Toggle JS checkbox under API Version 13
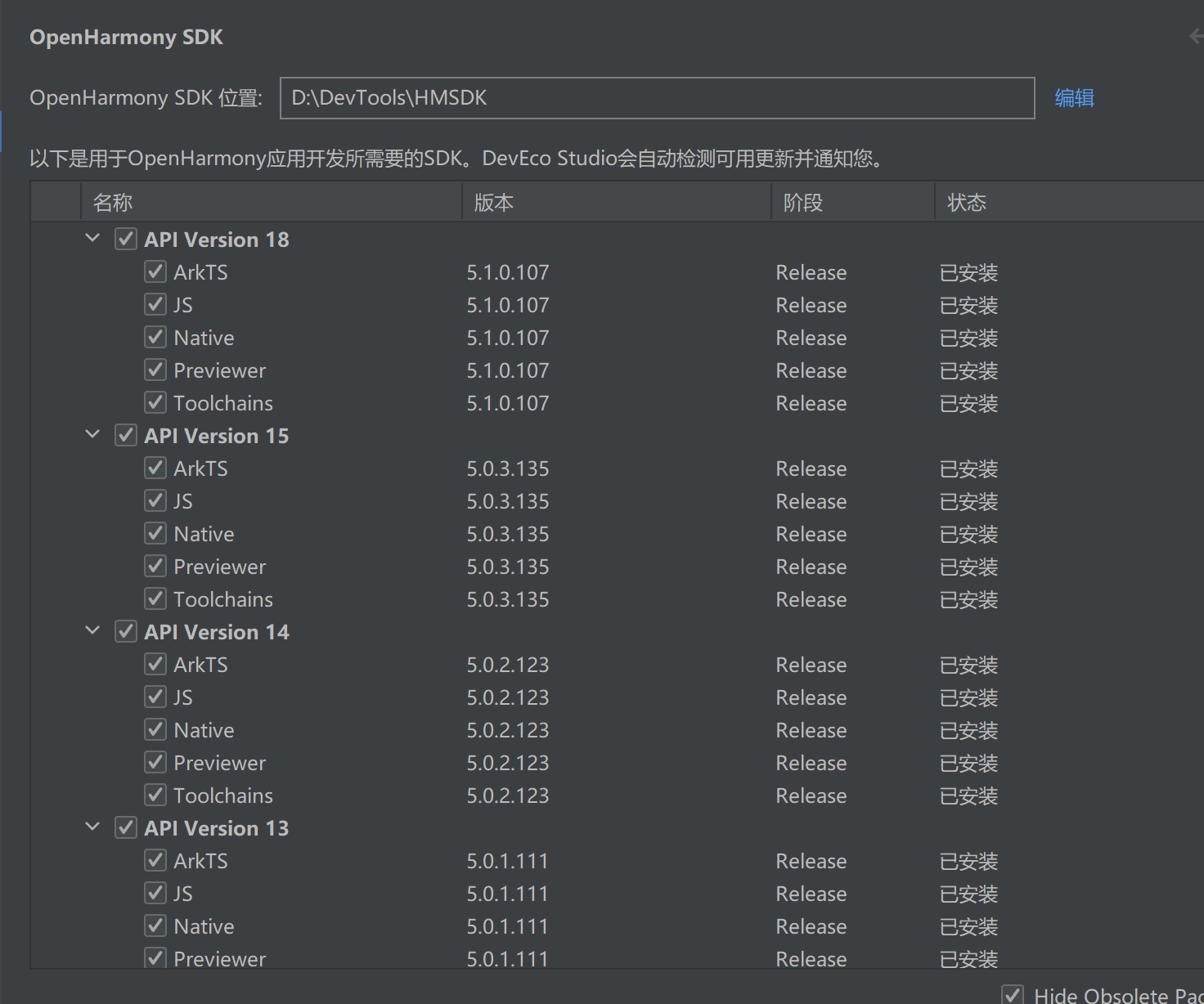This screenshot has height=1004, width=1204. 155,893
